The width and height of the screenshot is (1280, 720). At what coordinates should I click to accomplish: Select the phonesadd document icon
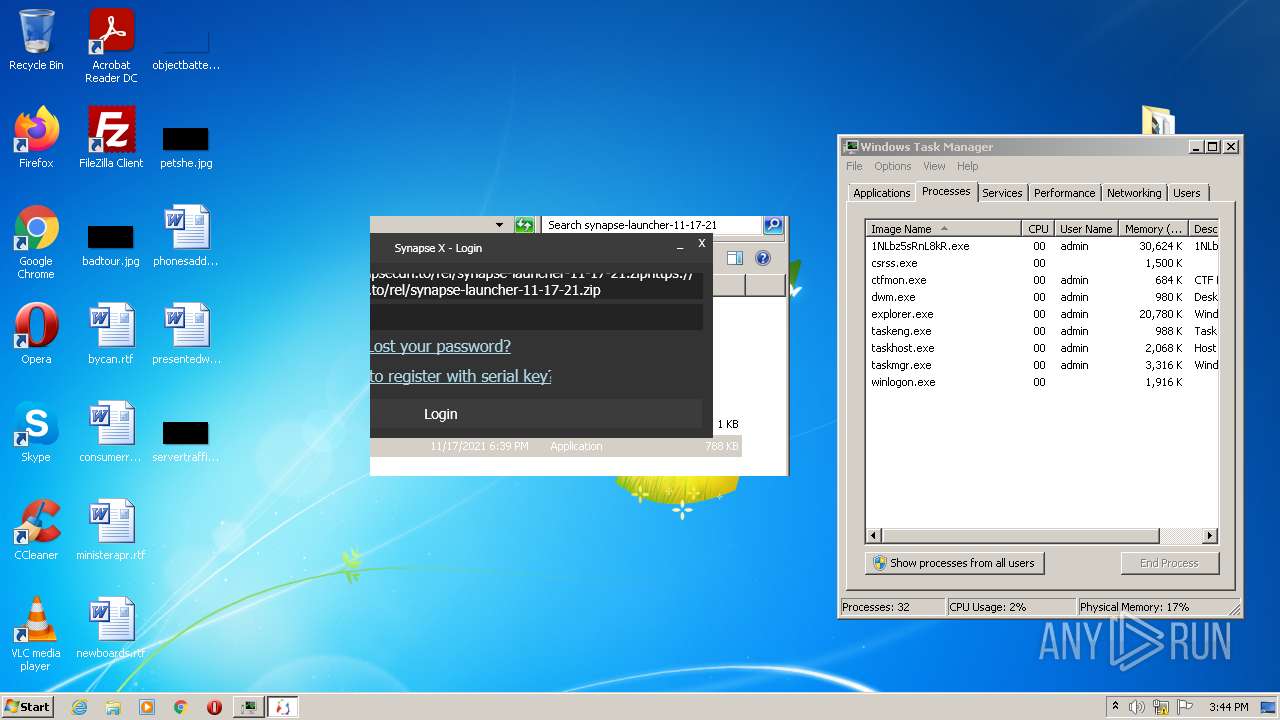pyautogui.click(x=186, y=236)
